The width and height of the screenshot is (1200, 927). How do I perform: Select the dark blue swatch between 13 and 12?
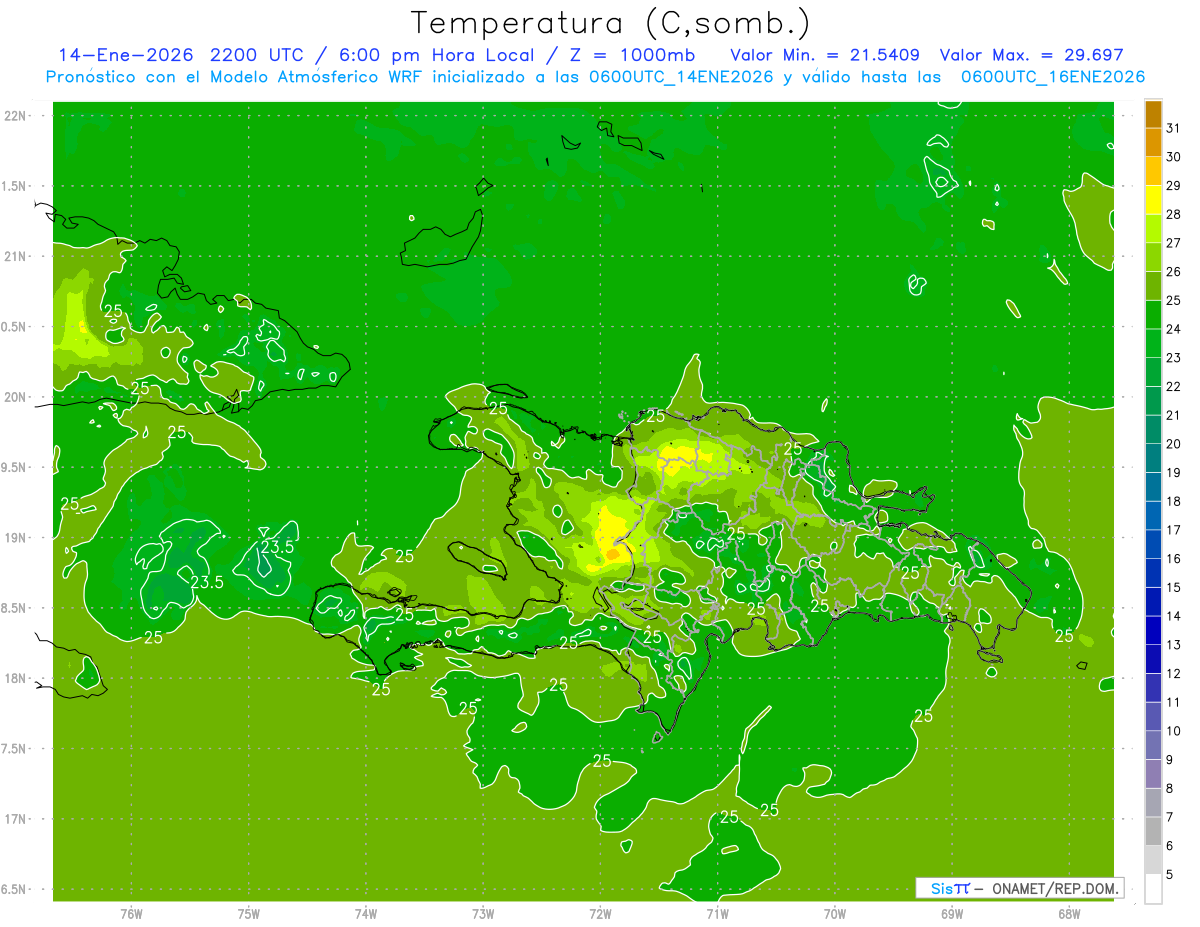click(x=1153, y=659)
